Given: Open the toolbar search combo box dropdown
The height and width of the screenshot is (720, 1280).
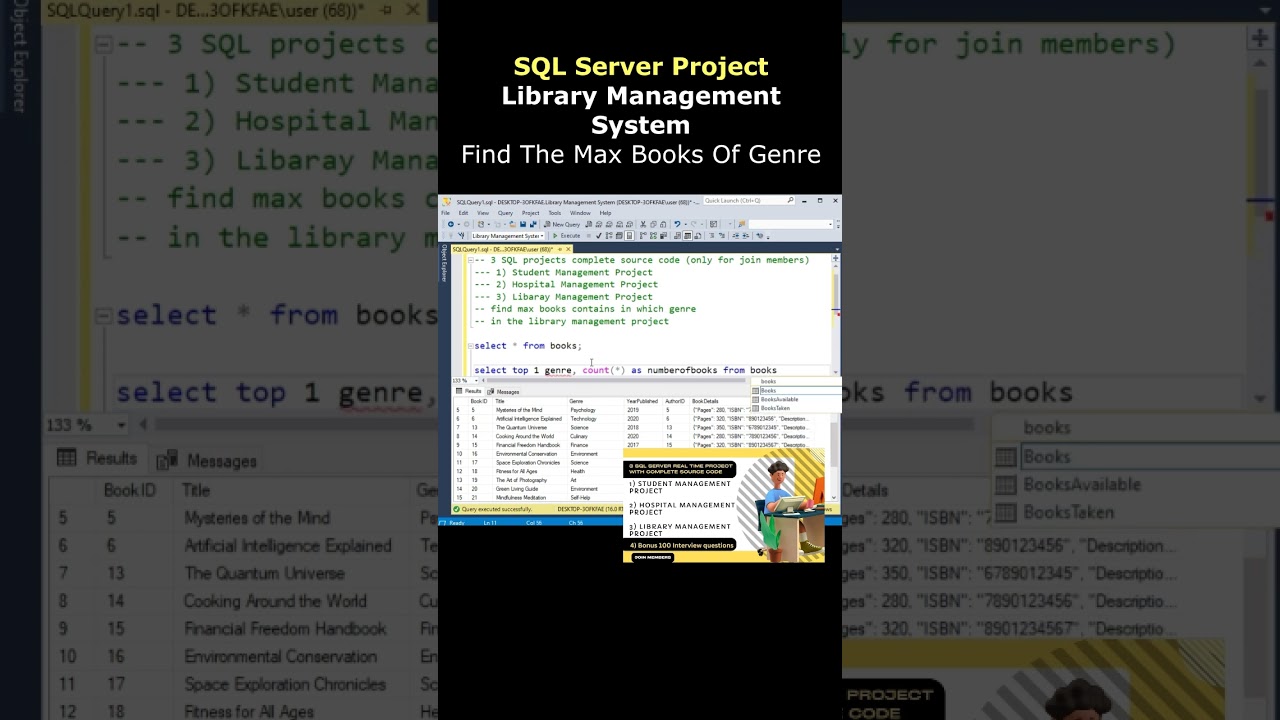Looking at the screenshot, I should coord(830,224).
